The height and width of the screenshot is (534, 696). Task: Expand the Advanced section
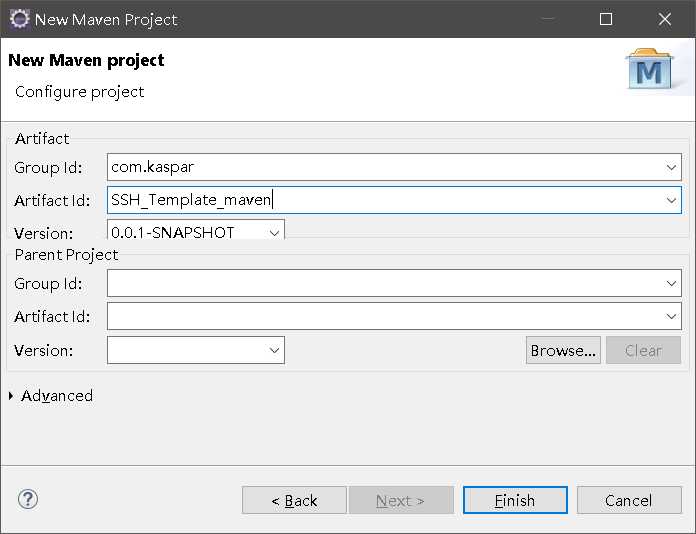[11, 396]
